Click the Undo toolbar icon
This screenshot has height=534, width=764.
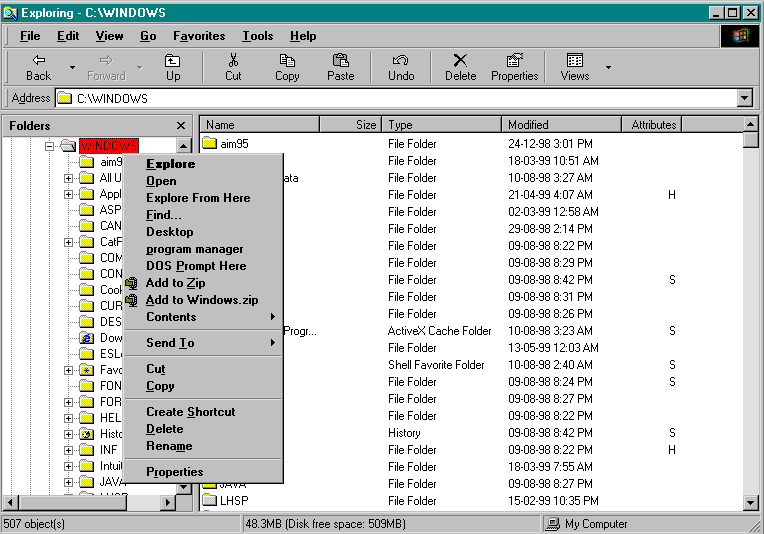point(400,67)
